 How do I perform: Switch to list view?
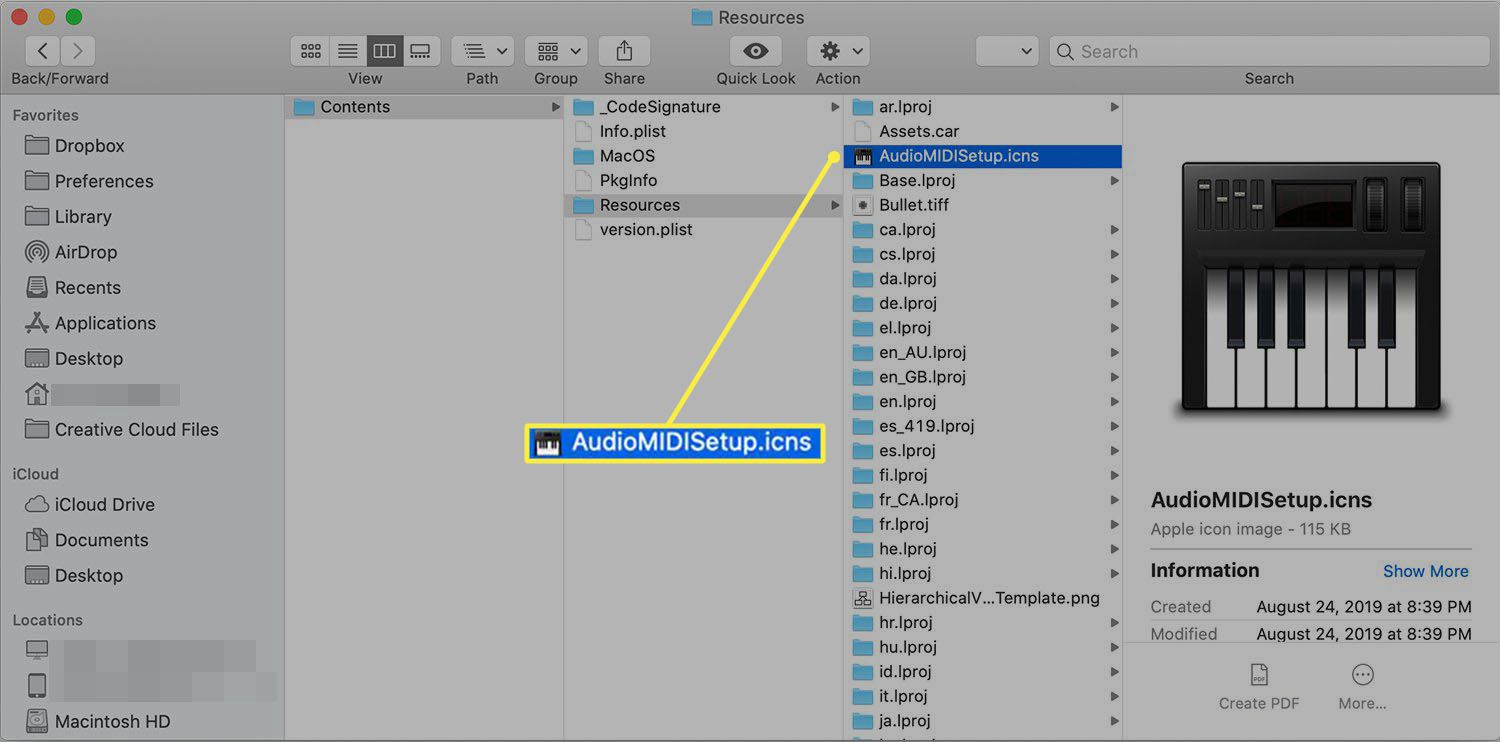(348, 51)
